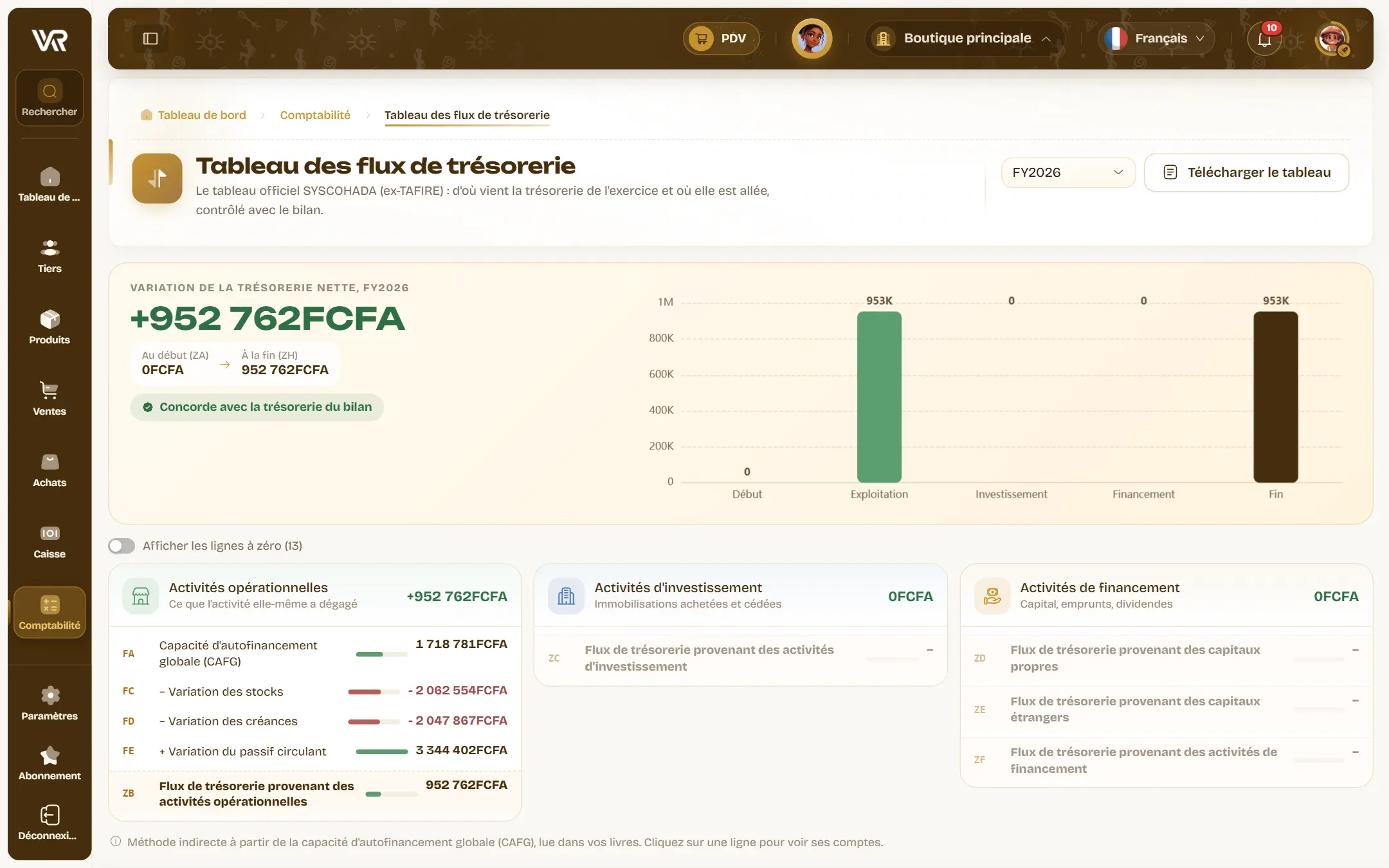Image resolution: width=1389 pixels, height=868 pixels.
Task: Open the FA Capacité d'autofinancement globale row
Action: tap(315, 653)
